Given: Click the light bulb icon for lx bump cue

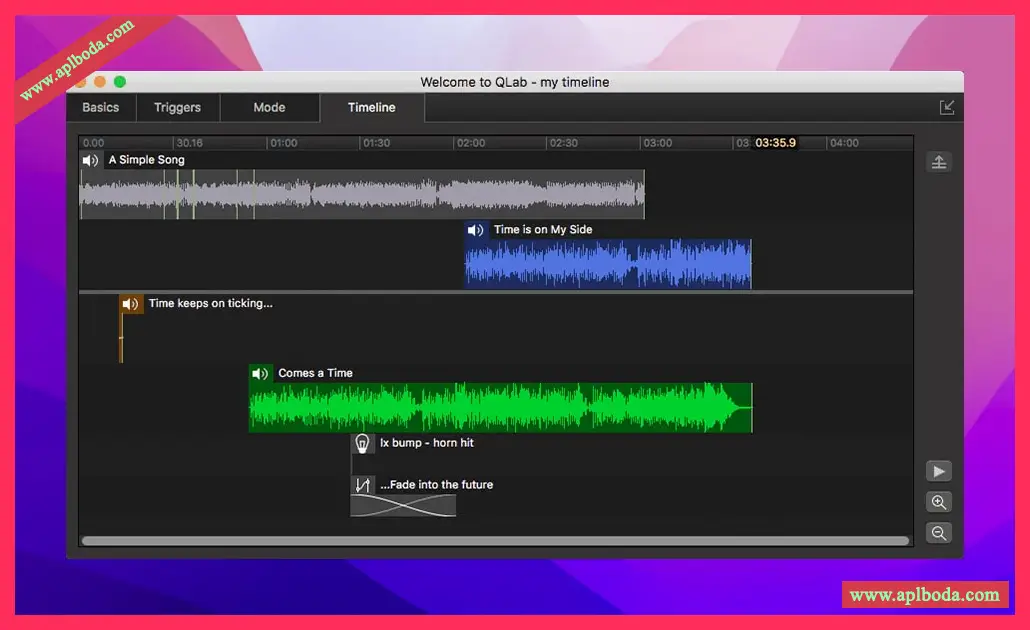Looking at the screenshot, I should coord(363,443).
